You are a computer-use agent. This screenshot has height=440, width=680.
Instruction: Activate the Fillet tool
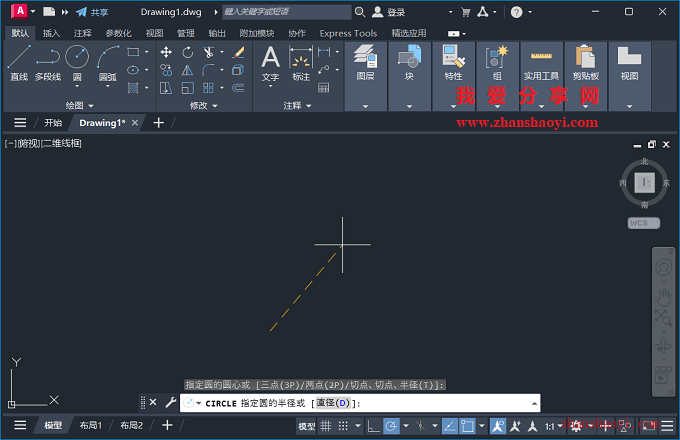pos(208,70)
